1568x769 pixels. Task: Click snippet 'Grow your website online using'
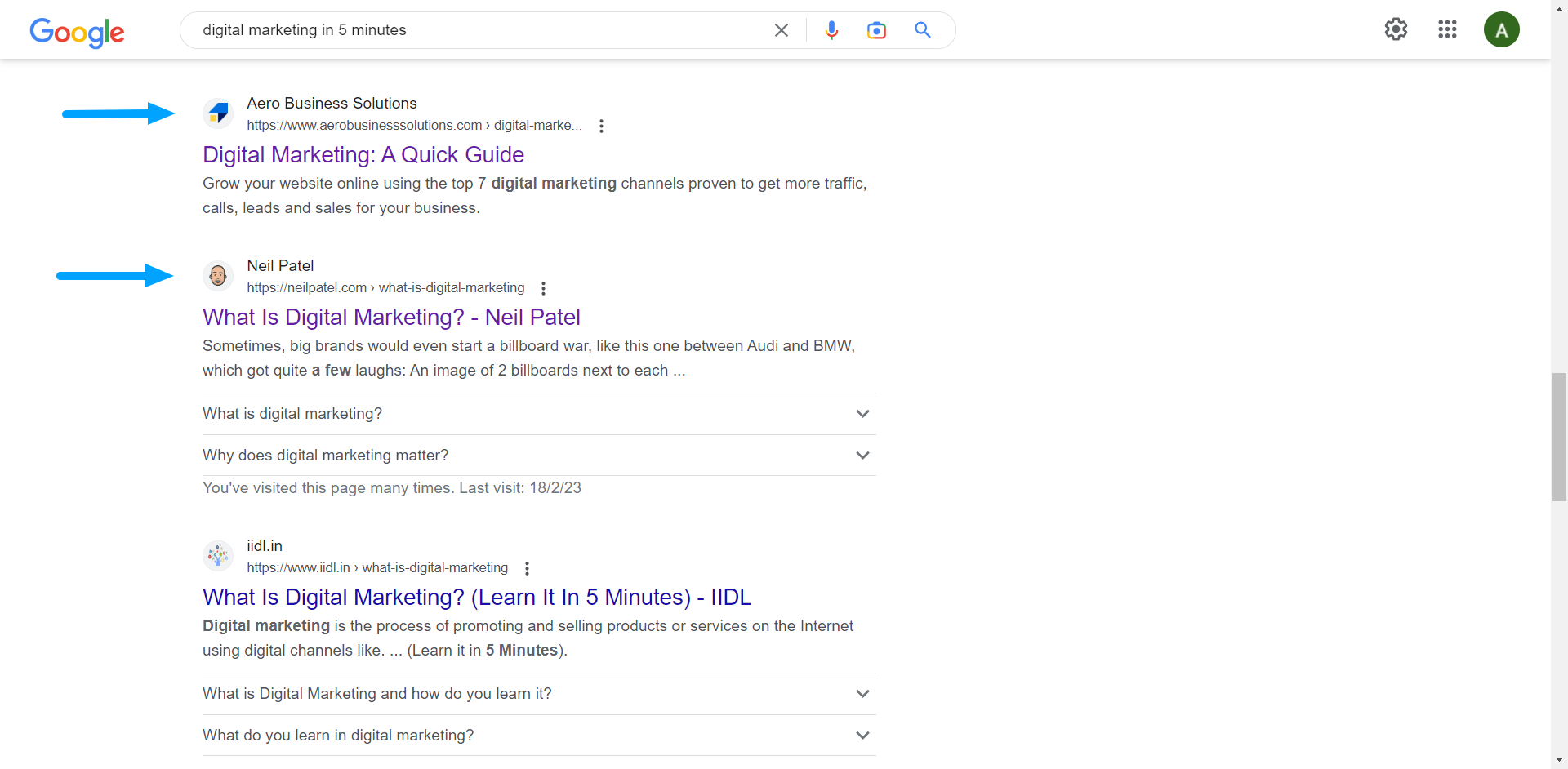click(535, 196)
